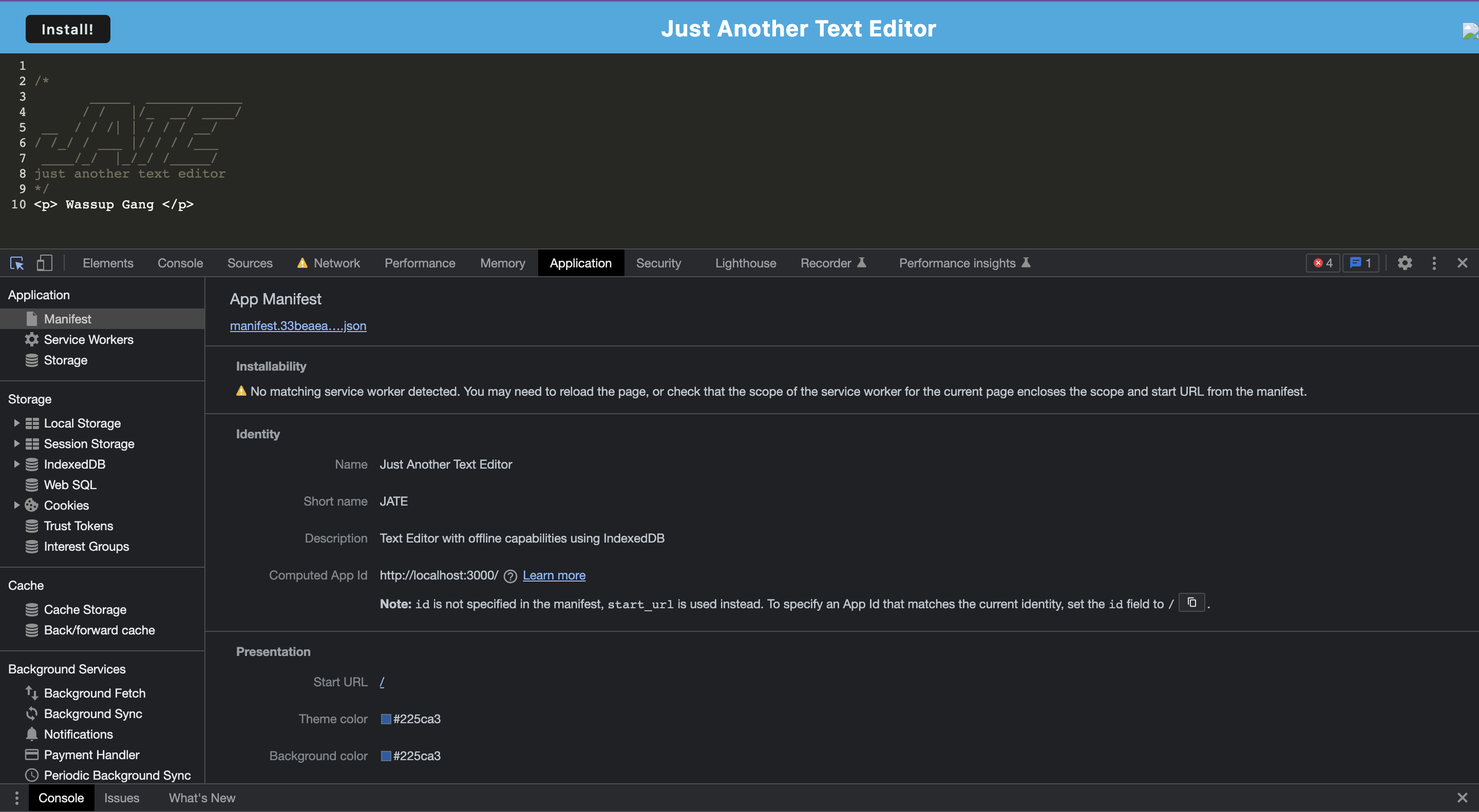Click the Learn more link

pos(554,575)
